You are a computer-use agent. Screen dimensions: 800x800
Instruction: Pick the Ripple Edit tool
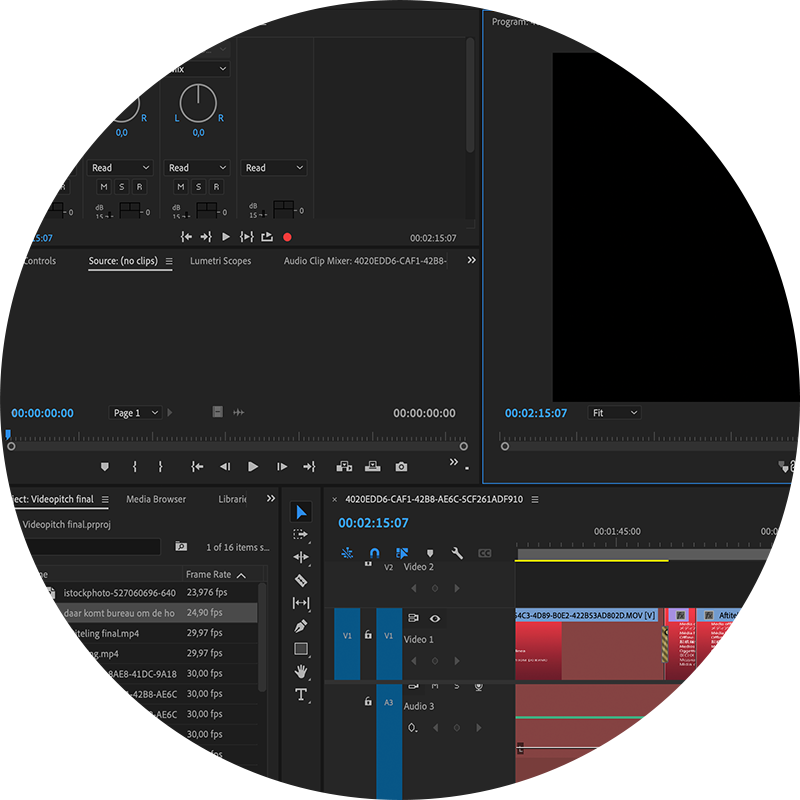pyautogui.click(x=301, y=557)
